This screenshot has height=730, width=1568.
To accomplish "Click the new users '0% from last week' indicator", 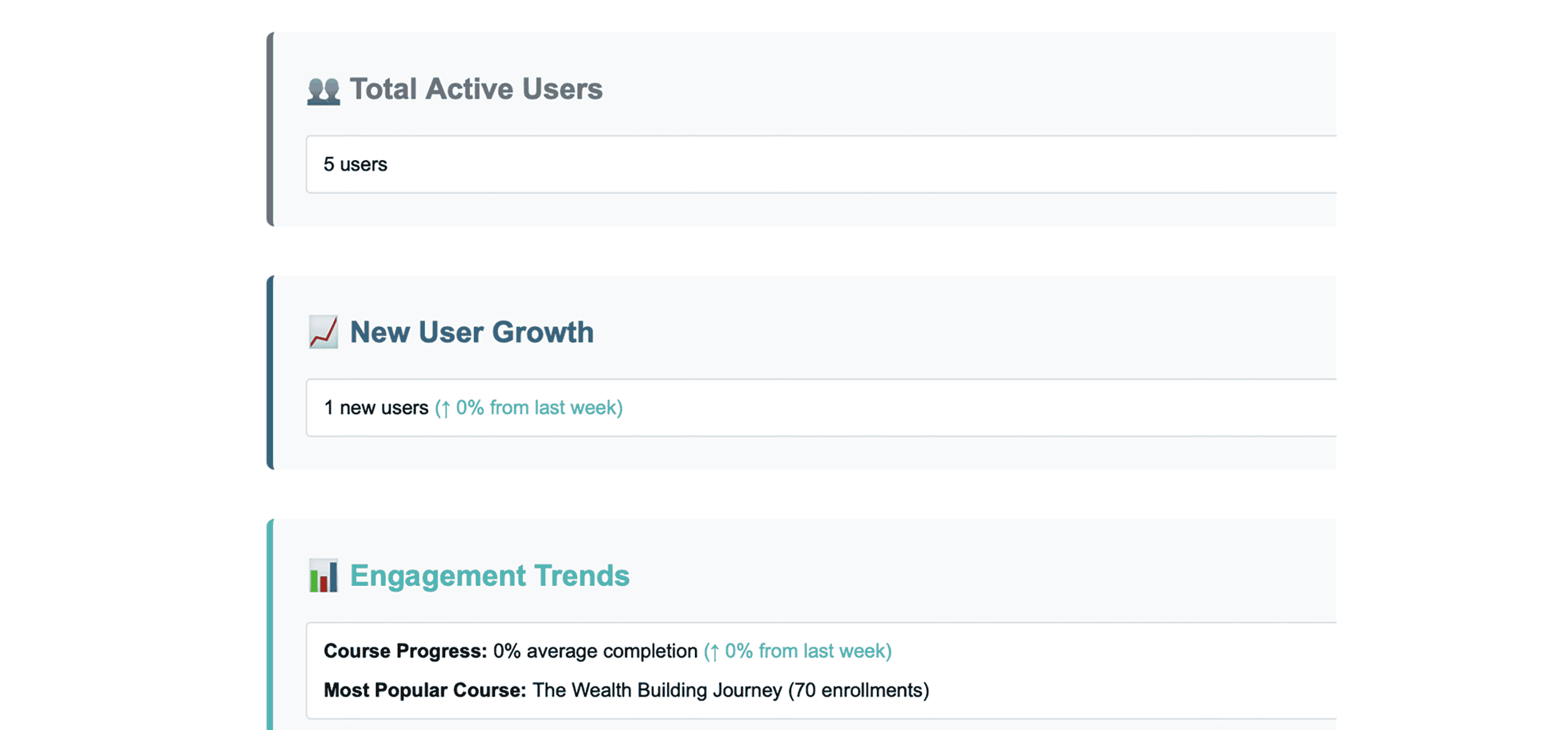I will coord(528,408).
